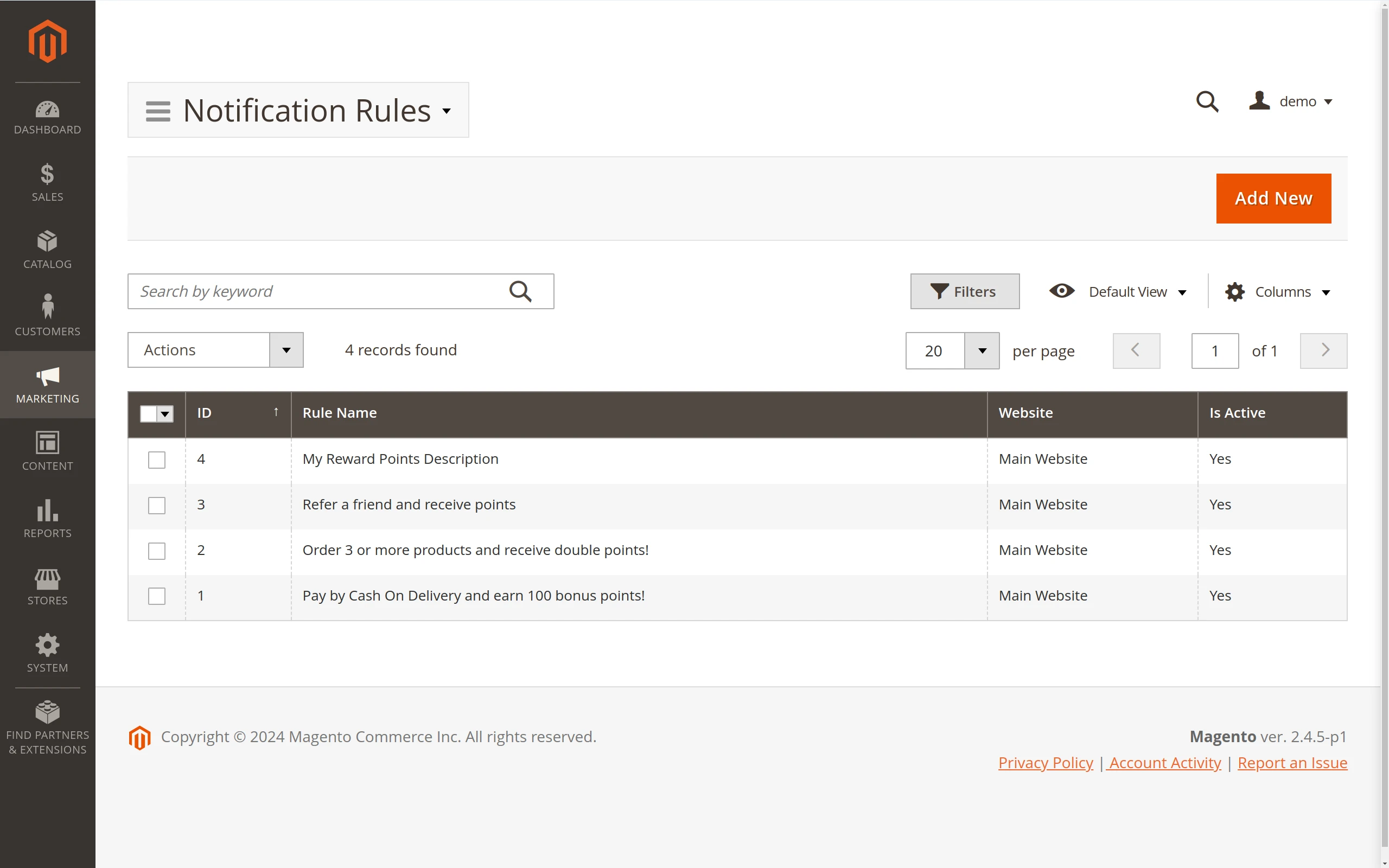Expand the per page count selector
Viewport: 1389px width, 868px height.
(982, 351)
